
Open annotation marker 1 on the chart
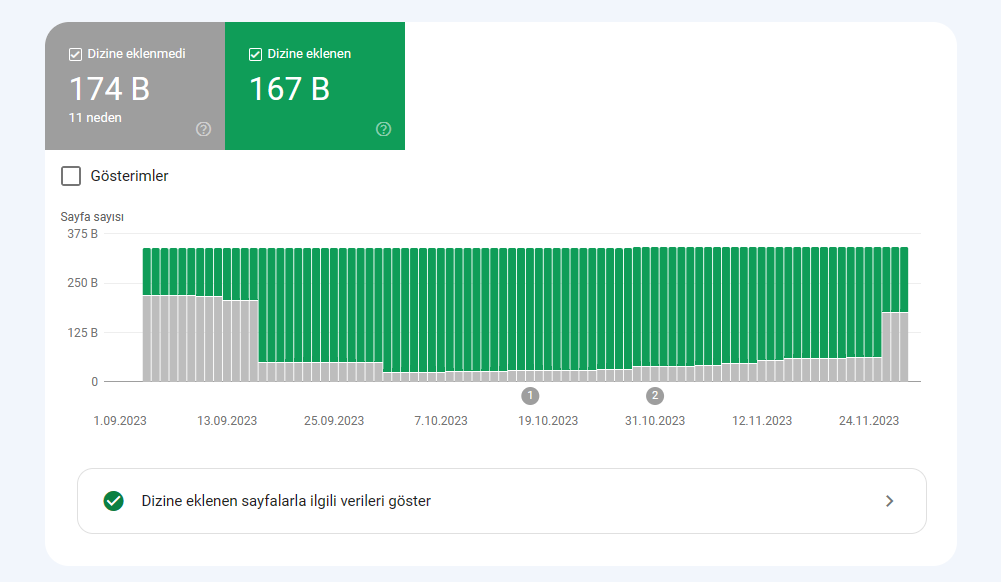click(530, 396)
